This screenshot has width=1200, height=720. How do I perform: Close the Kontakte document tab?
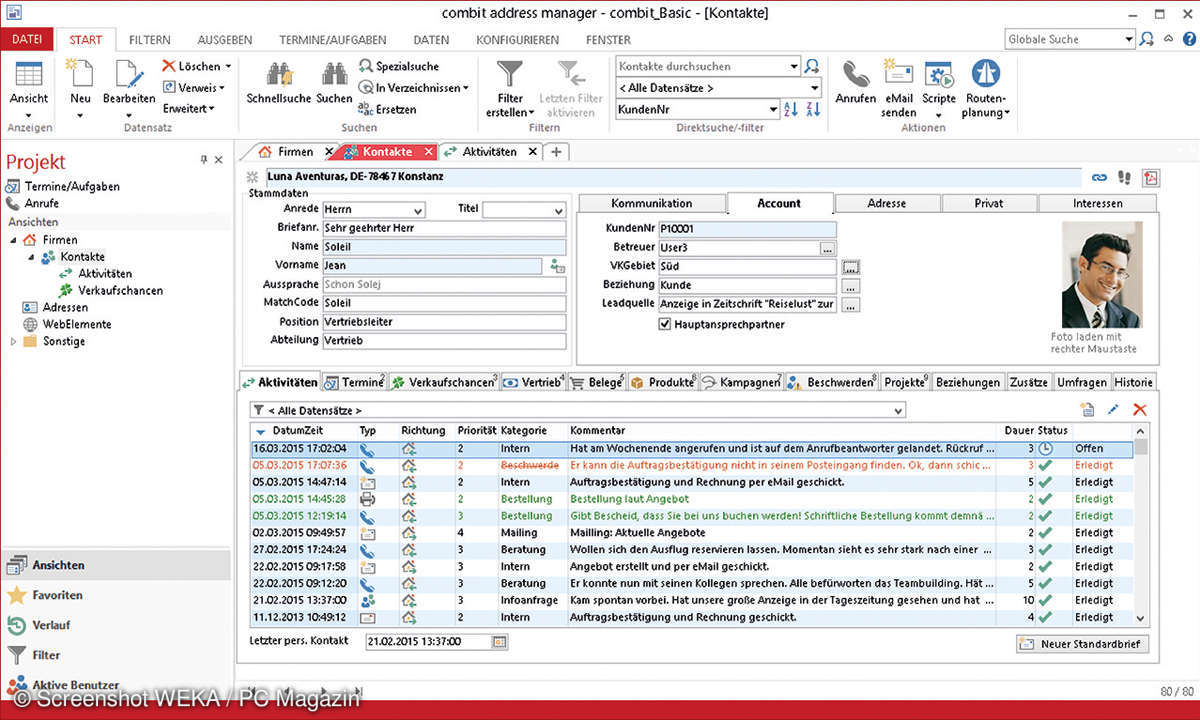428,152
